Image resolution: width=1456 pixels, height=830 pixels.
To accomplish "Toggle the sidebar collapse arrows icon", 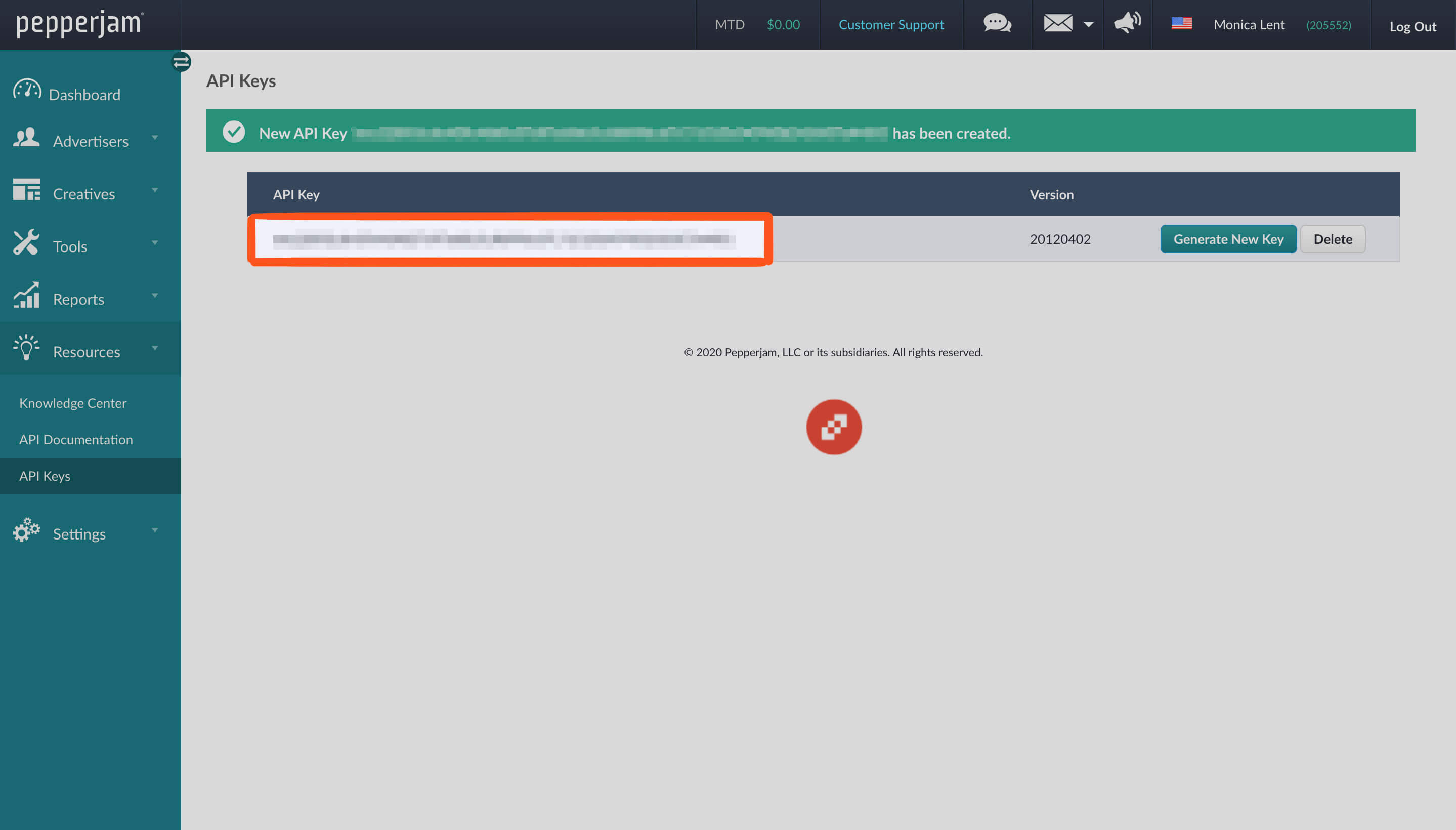I will pos(181,61).
